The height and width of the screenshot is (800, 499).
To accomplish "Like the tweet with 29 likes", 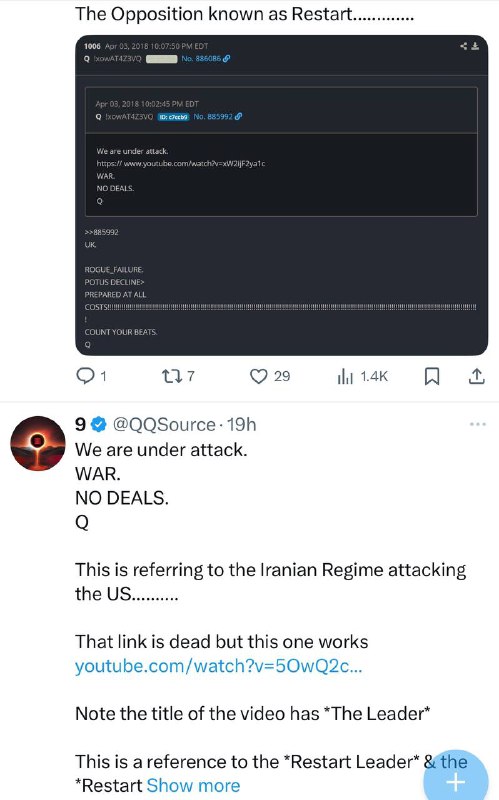I will (259, 377).
